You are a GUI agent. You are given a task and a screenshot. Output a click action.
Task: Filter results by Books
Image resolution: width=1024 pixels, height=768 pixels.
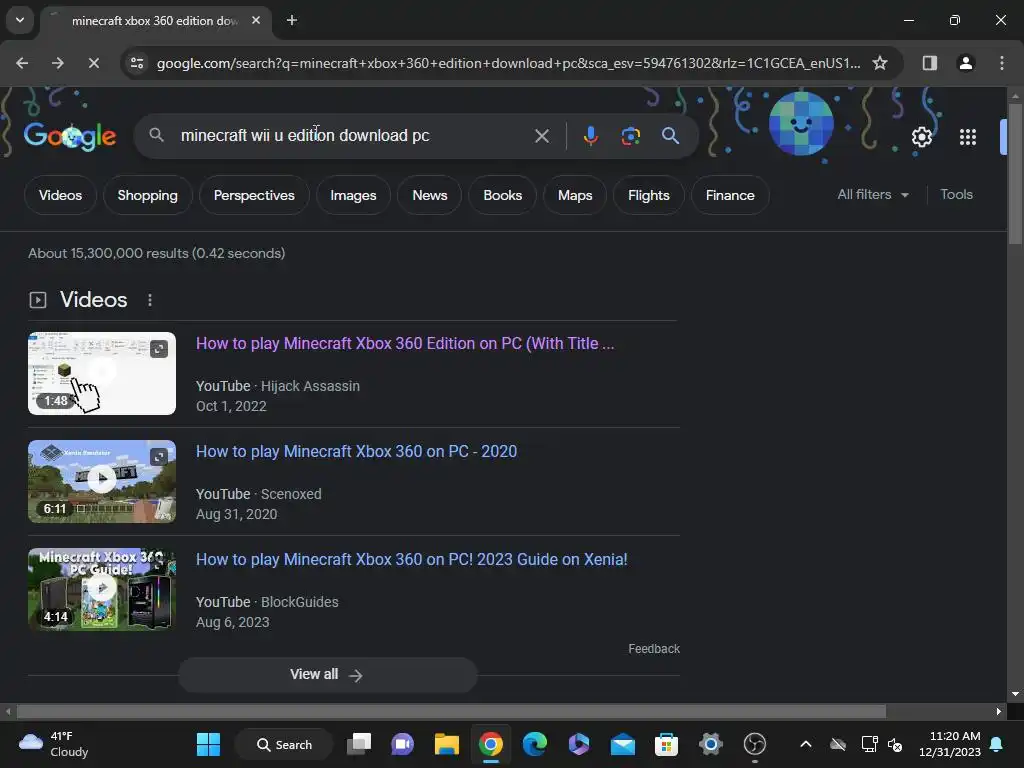tap(502, 195)
